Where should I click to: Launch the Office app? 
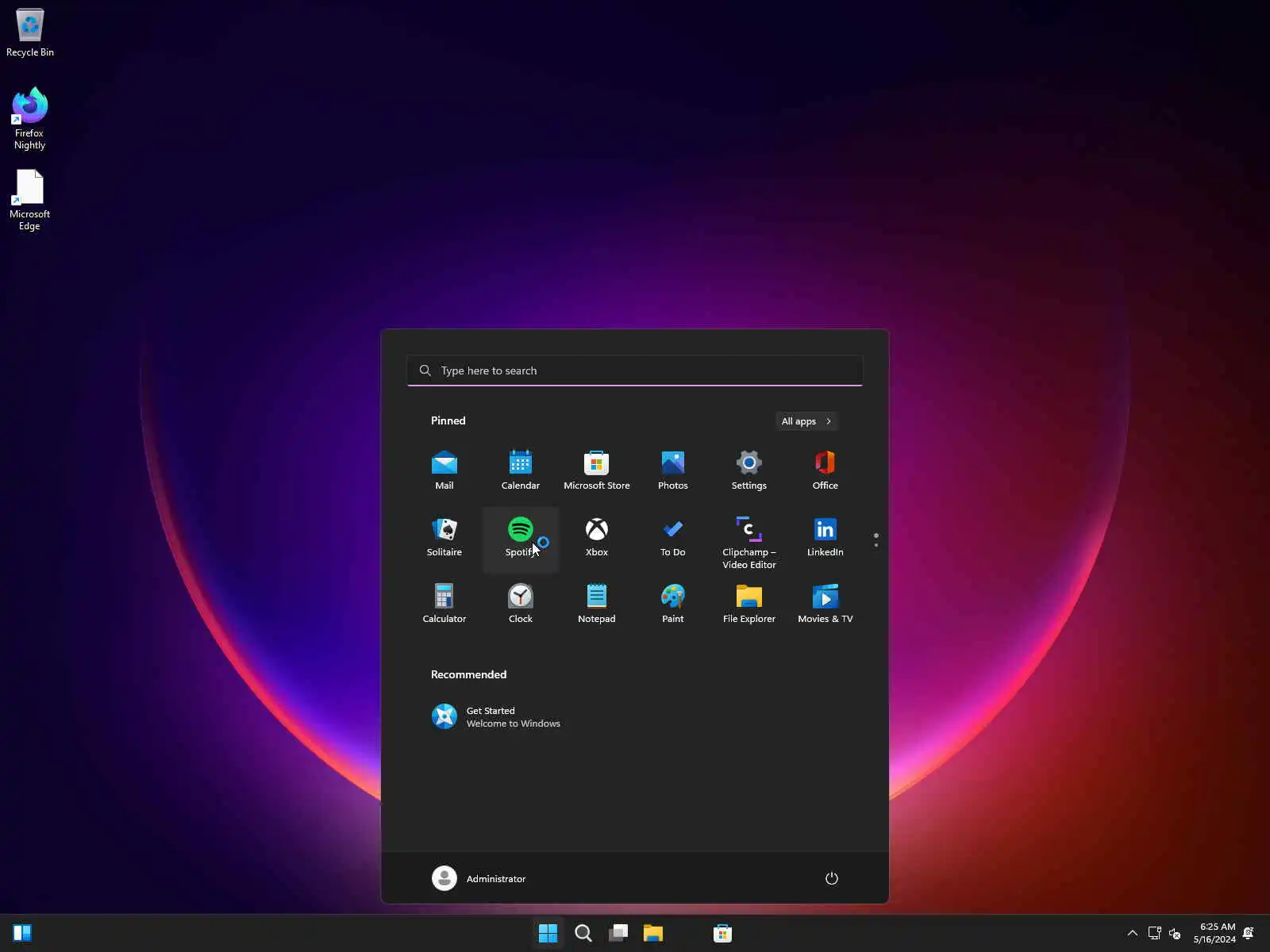pos(825,470)
